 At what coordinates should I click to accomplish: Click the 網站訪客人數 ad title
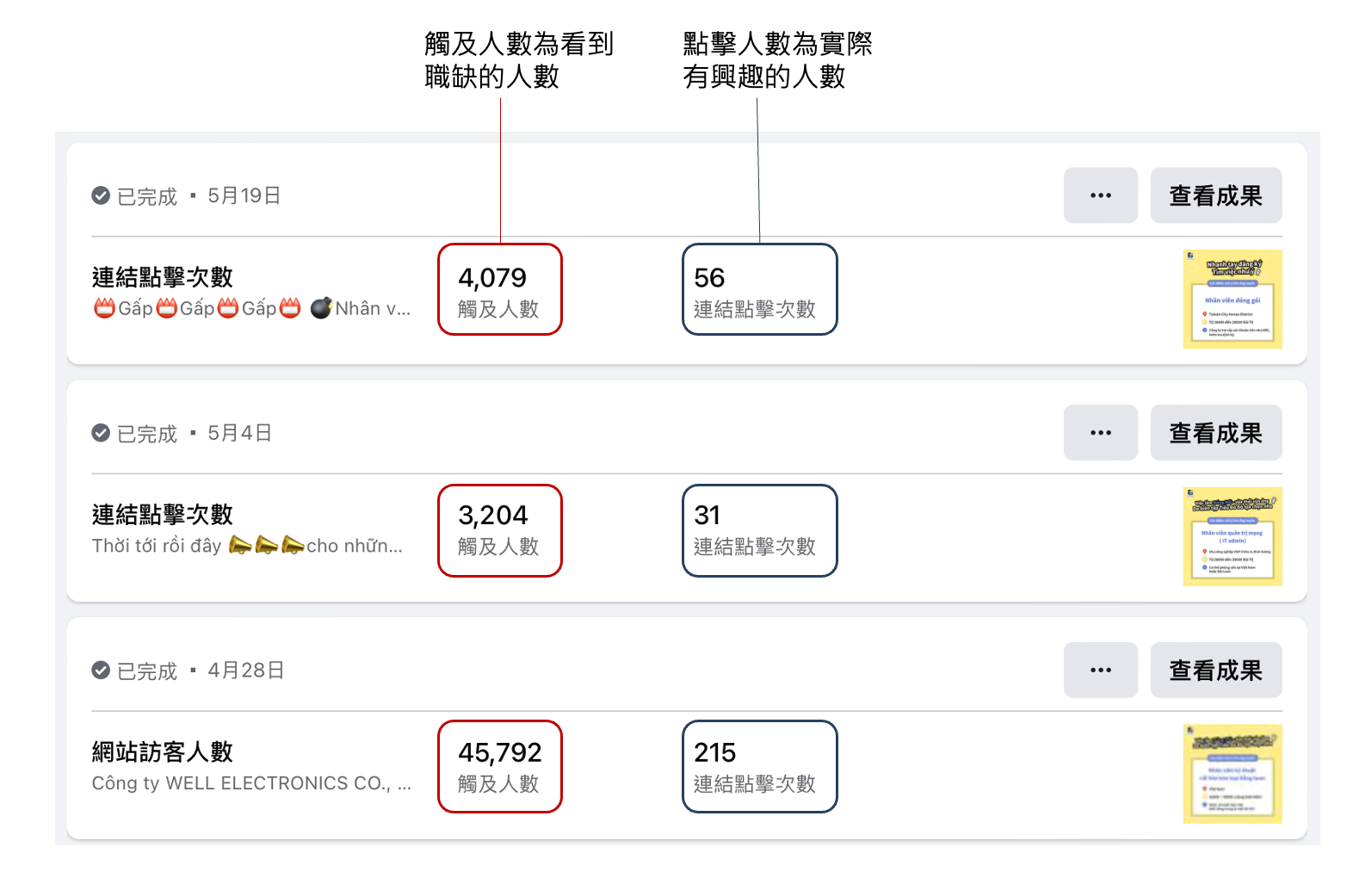[x=163, y=751]
